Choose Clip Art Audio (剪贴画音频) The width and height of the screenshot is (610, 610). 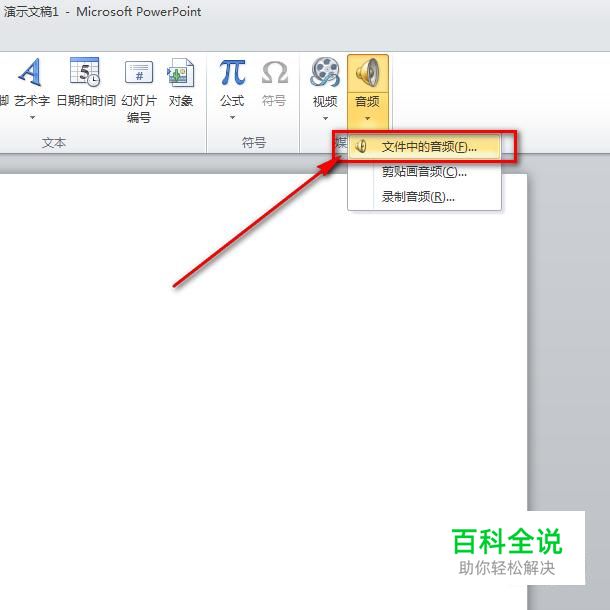[424, 172]
